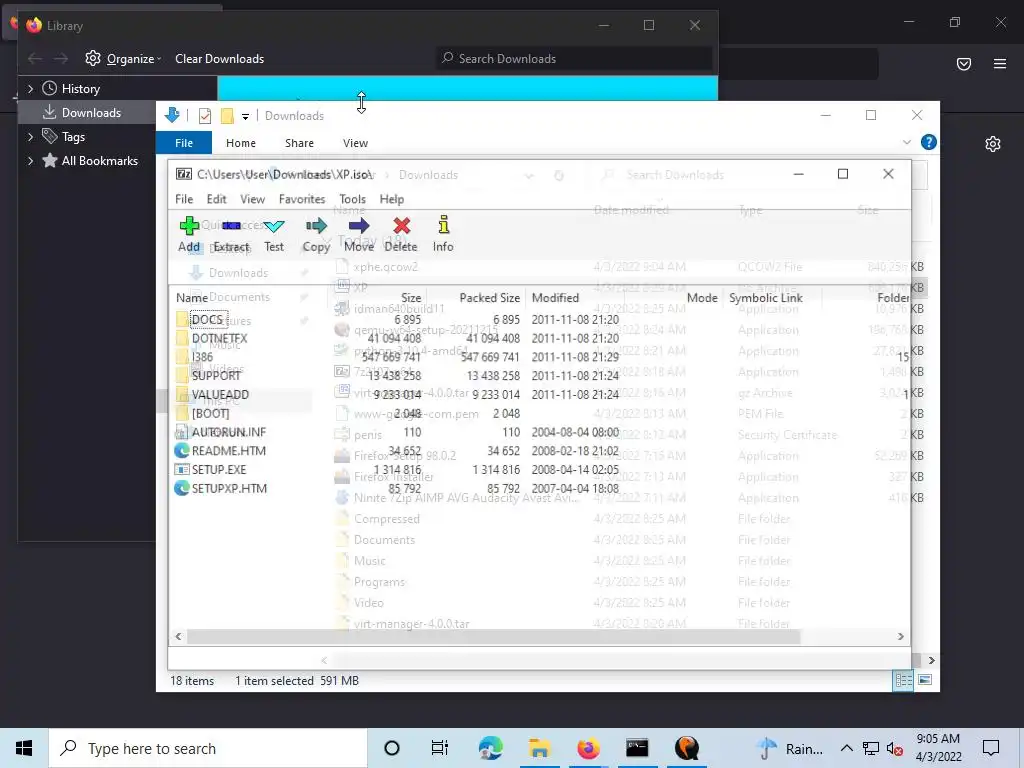This screenshot has width=1024, height=768.
Task: Open Firefox Pocket icon
Action: [964, 63]
